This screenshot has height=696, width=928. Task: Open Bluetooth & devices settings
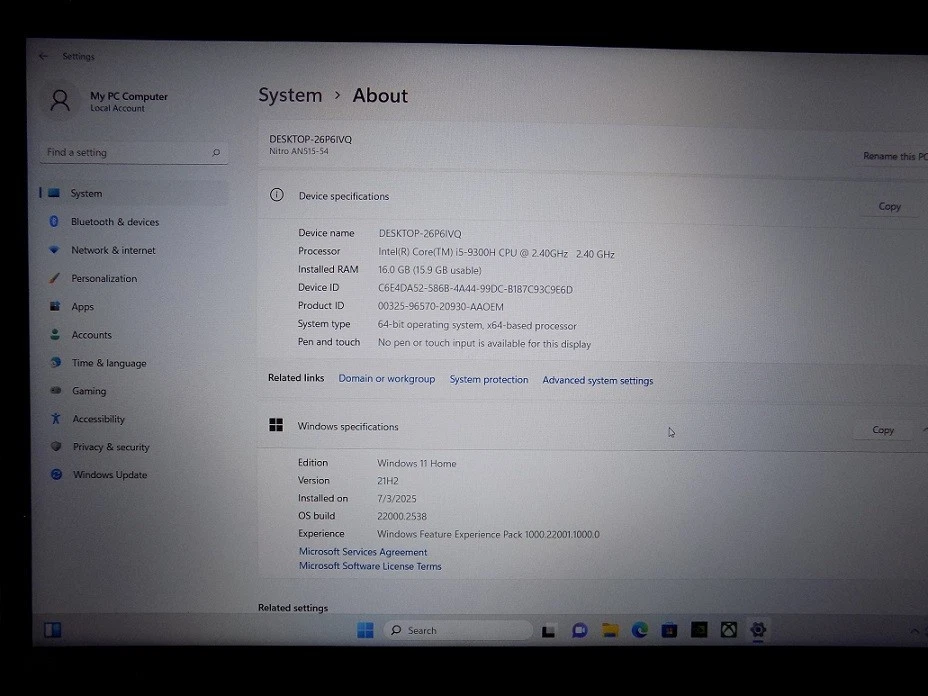coord(114,222)
